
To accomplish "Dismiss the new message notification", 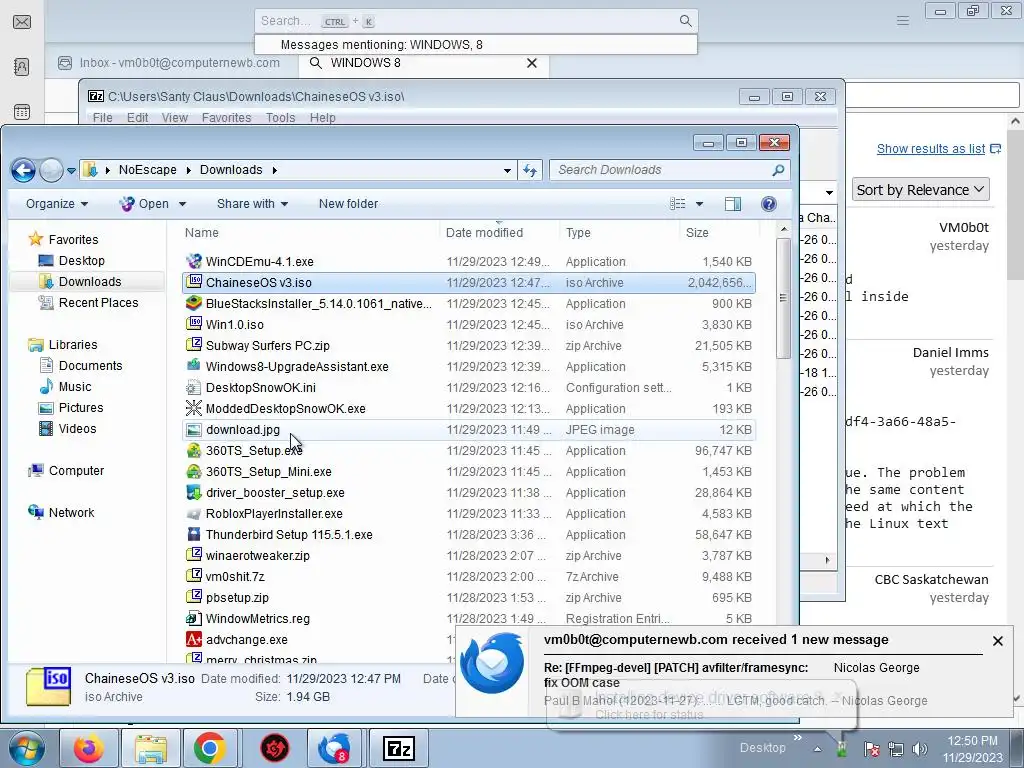I will (x=997, y=641).
